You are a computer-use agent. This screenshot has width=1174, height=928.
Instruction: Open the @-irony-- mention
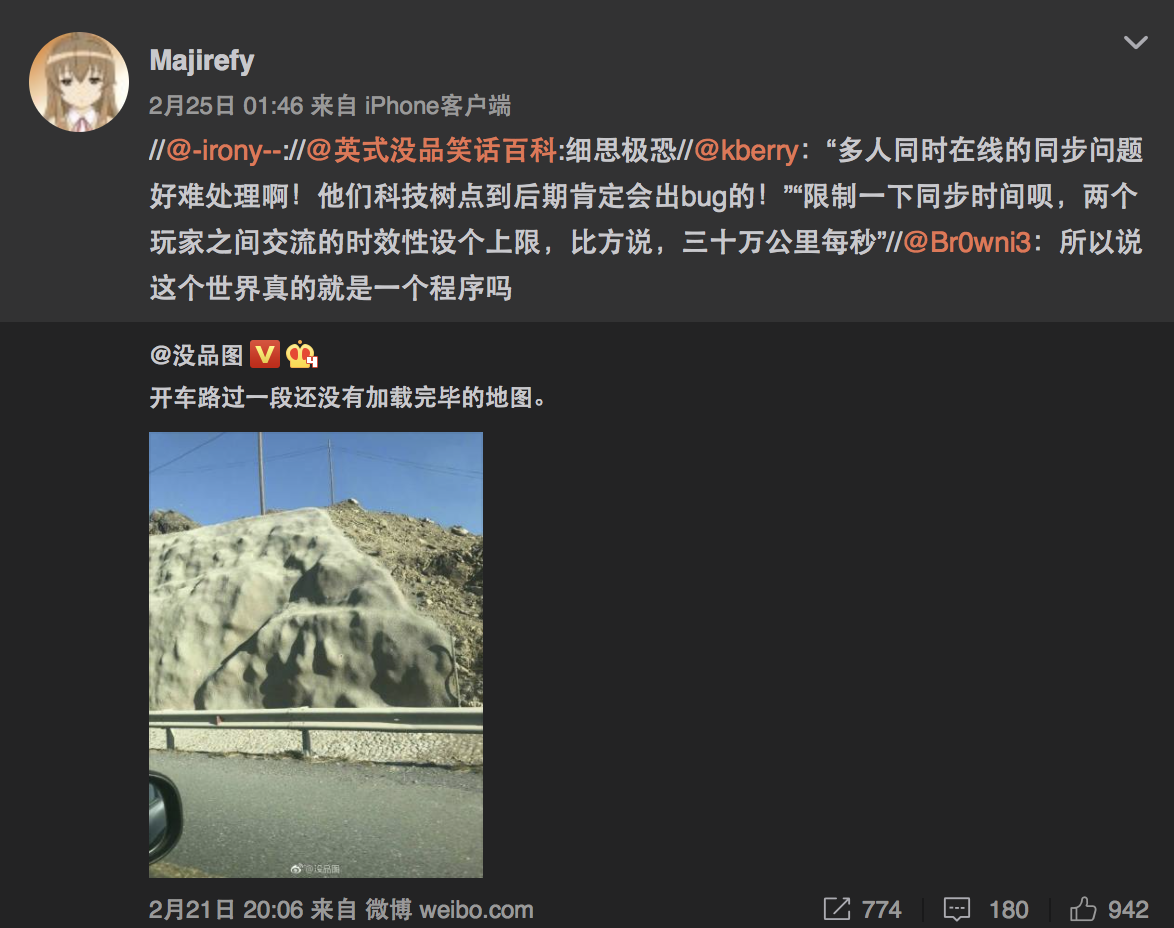click(x=224, y=151)
